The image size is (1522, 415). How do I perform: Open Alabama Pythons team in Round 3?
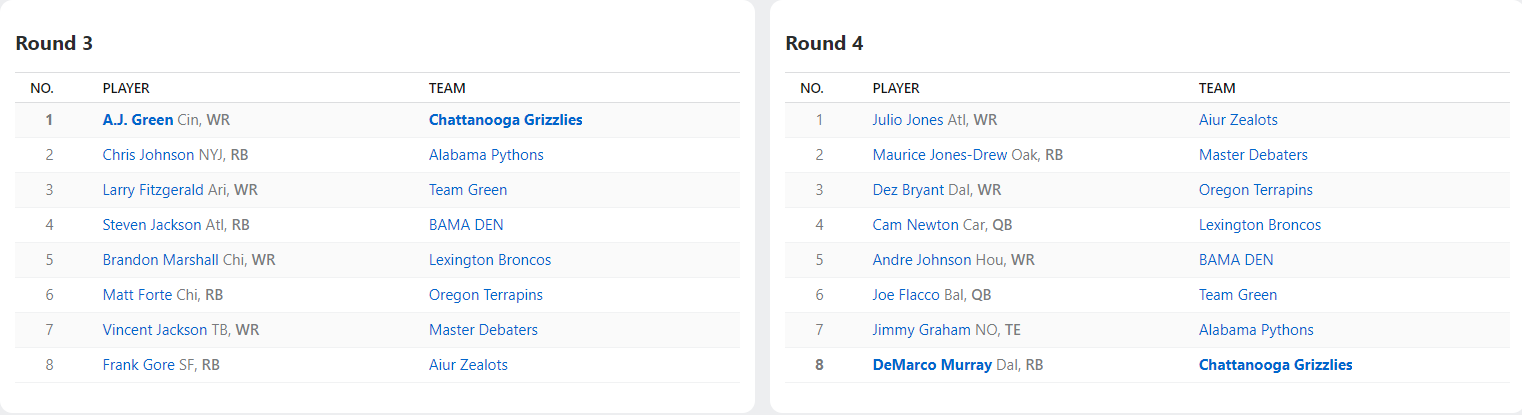[x=486, y=155]
